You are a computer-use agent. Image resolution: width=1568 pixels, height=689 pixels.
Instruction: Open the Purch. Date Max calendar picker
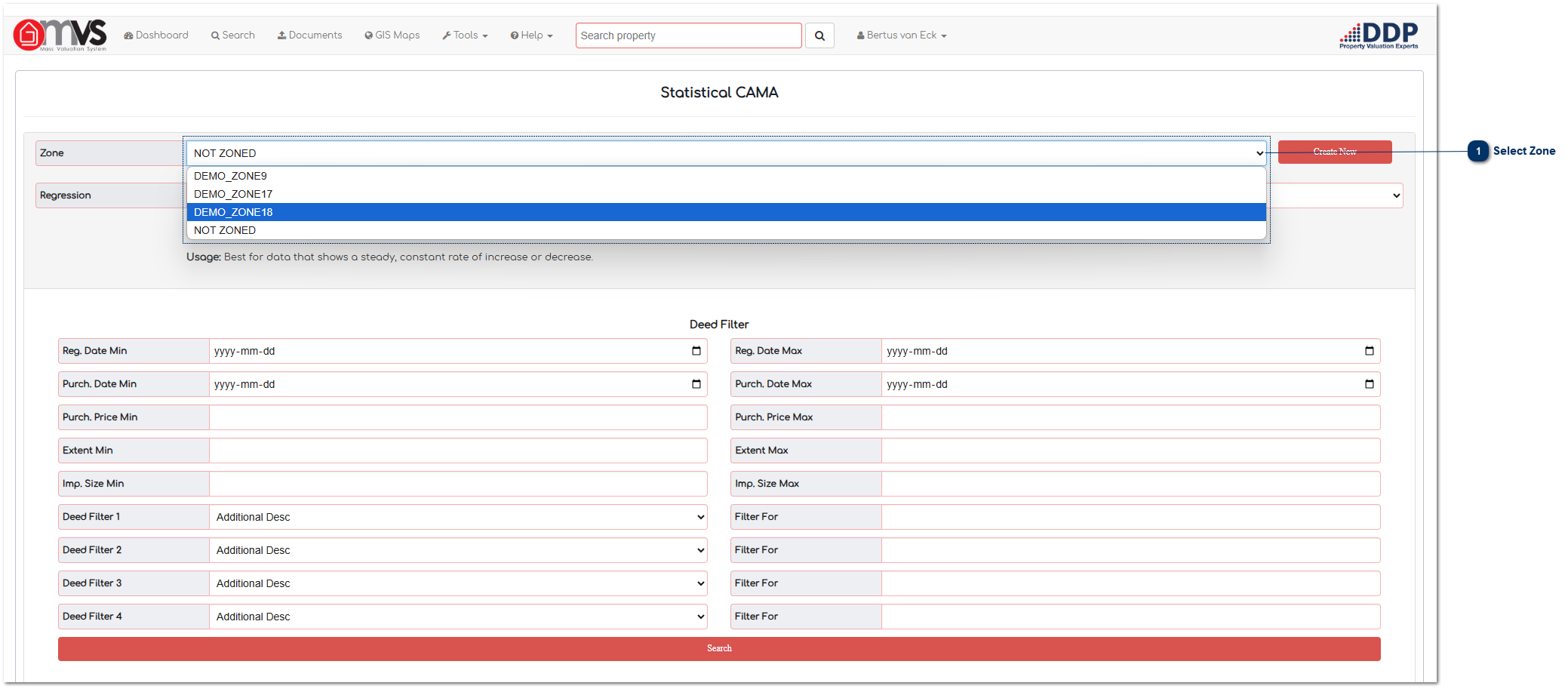pyautogui.click(x=1369, y=384)
